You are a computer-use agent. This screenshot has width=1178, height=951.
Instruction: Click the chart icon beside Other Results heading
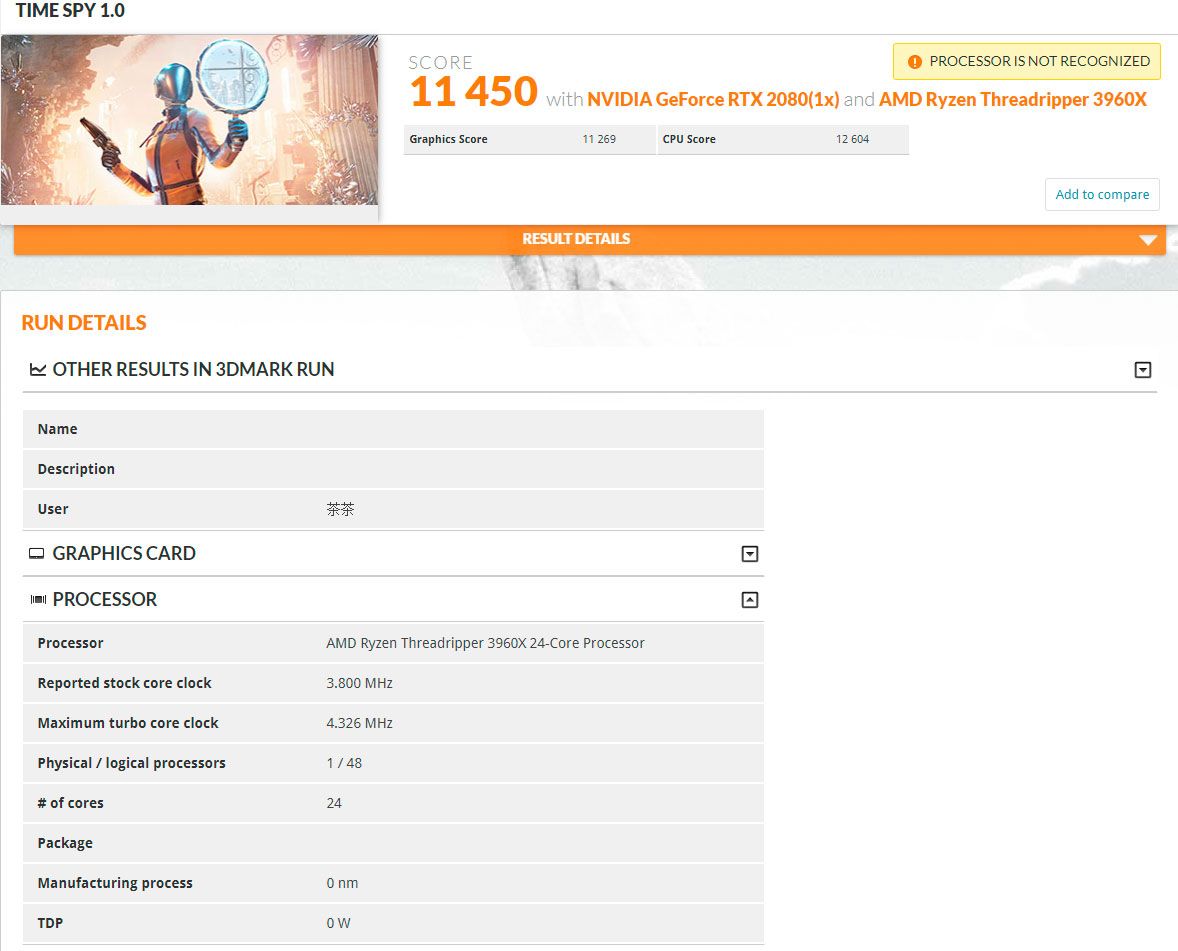tap(38, 369)
